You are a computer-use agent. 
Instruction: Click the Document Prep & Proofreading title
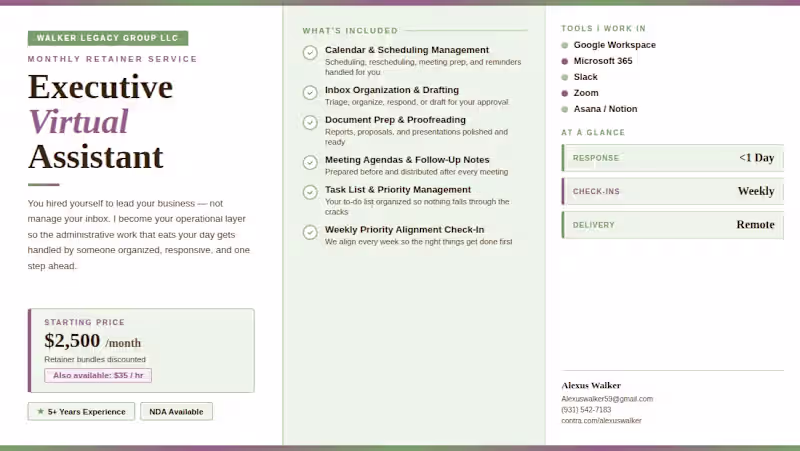(x=395, y=120)
